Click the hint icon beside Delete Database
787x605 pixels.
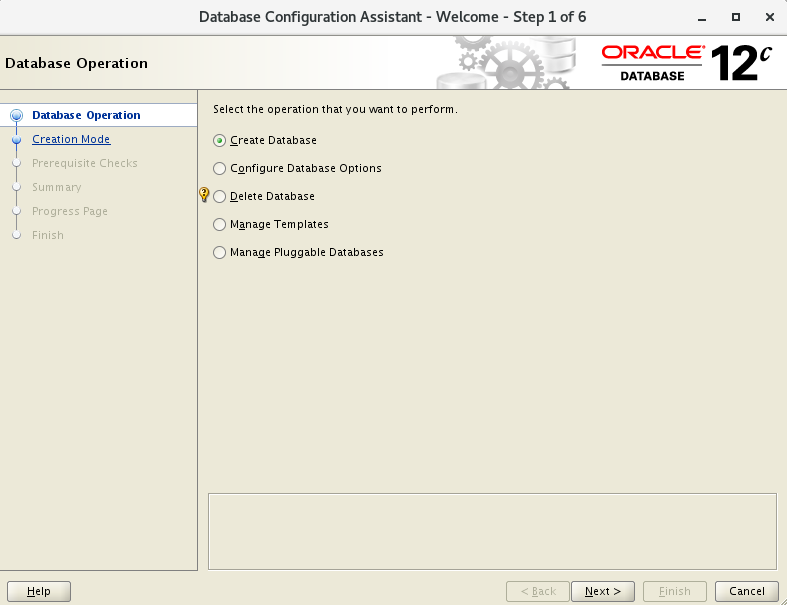(x=204, y=196)
